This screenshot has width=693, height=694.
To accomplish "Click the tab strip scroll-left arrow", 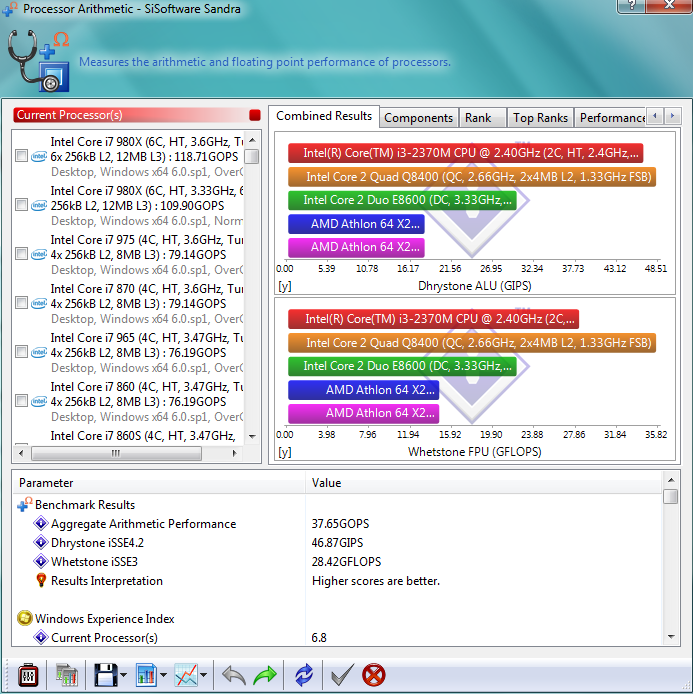I will tap(654, 116).
